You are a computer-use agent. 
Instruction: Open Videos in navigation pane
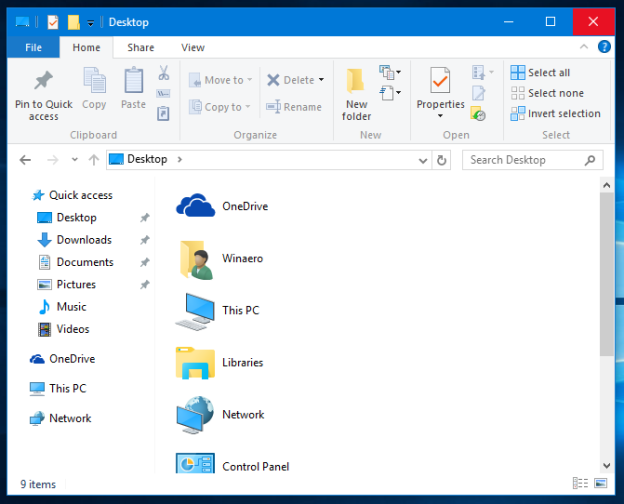(x=63, y=329)
